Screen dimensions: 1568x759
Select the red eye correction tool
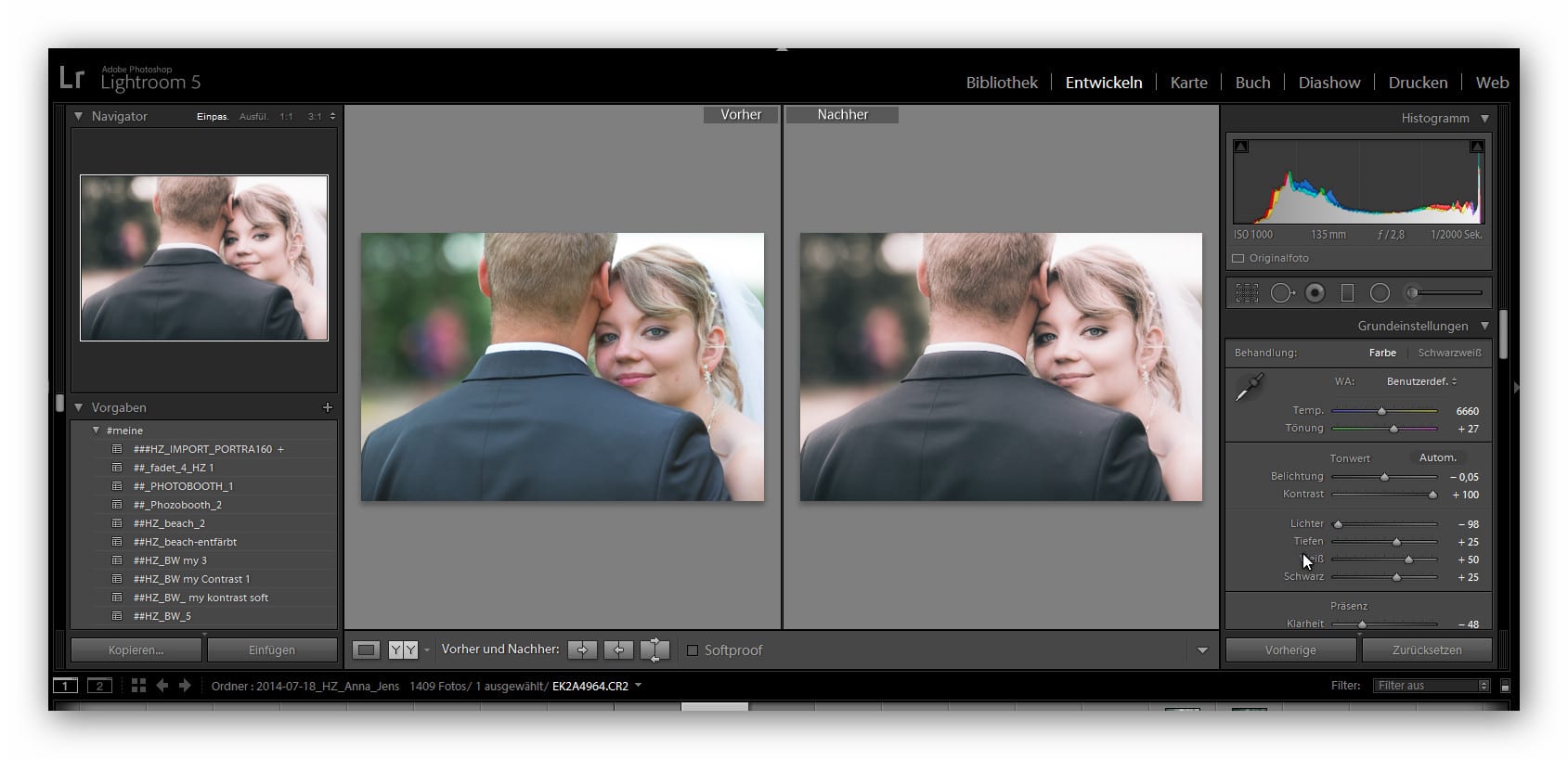pyautogui.click(x=1315, y=293)
